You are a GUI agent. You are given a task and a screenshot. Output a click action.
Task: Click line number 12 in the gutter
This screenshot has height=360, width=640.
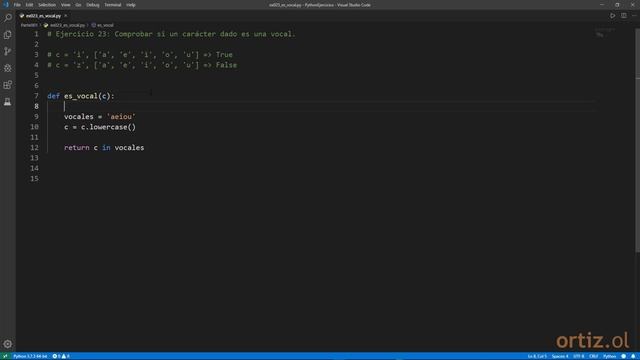pos(35,148)
